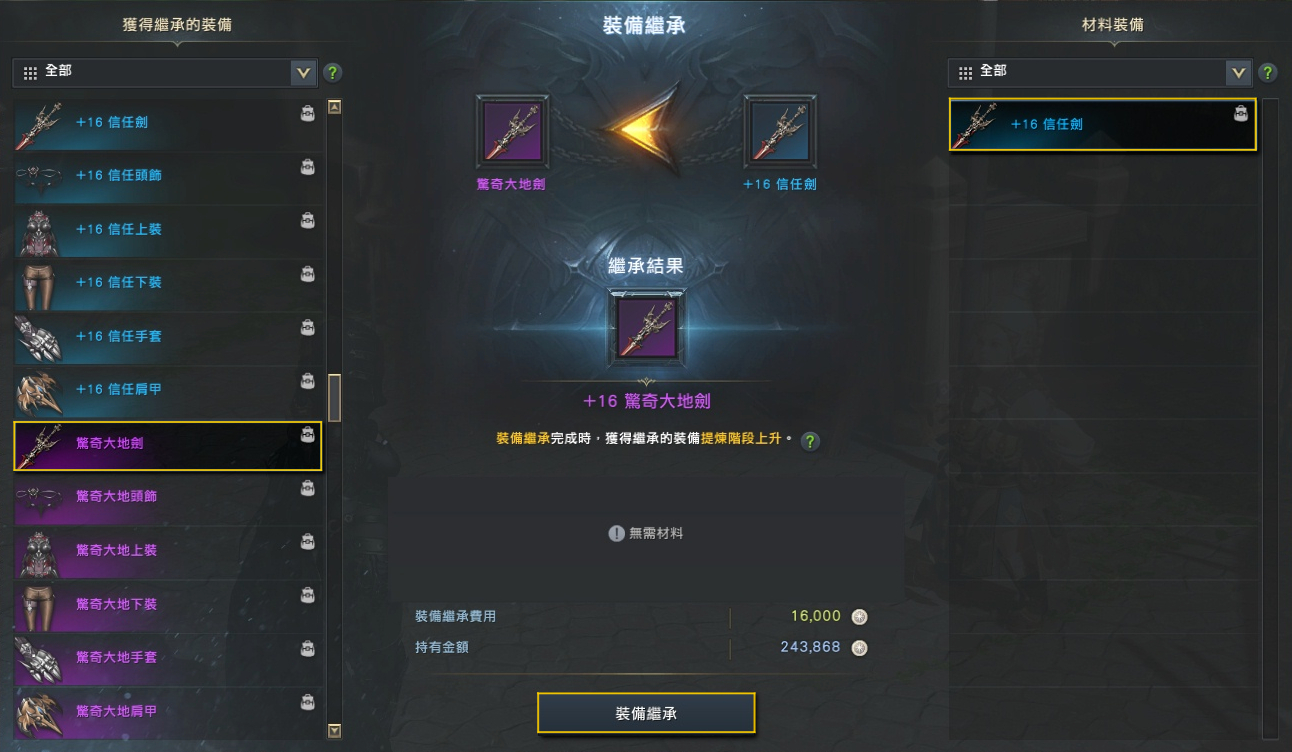Open the left 全部 filter dropdown
1292x752 pixels.
[165, 73]
